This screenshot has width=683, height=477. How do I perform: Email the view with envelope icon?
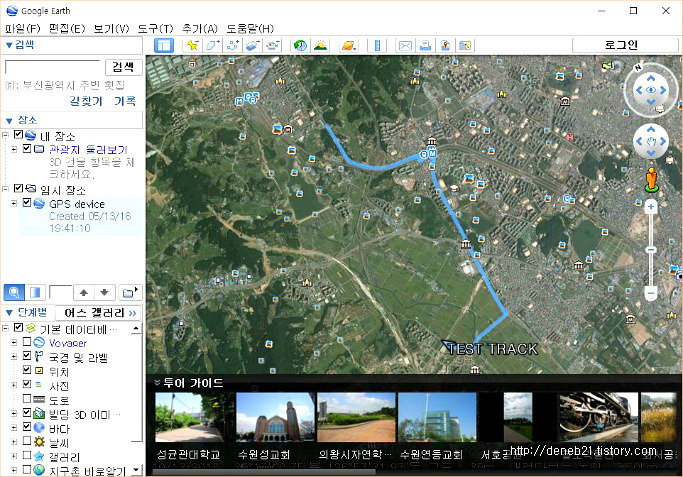[x=405, y=45]
